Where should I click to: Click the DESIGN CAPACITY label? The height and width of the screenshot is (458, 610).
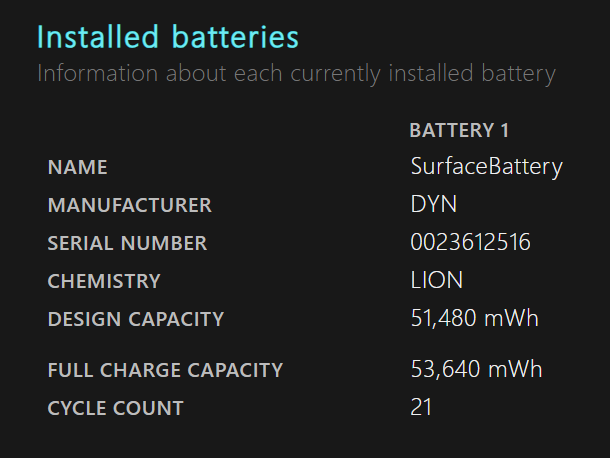point(136,319)
